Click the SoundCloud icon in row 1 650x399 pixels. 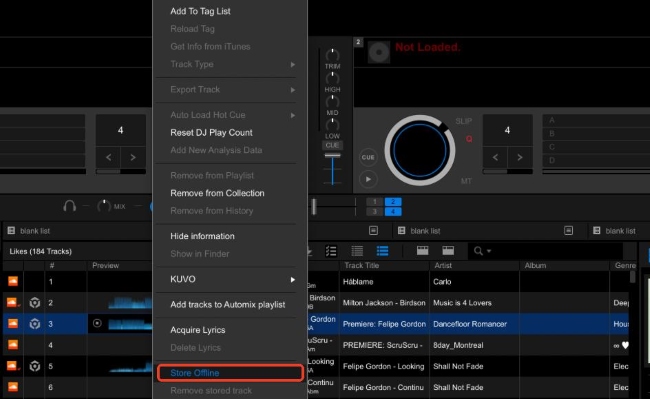(13, 282)
